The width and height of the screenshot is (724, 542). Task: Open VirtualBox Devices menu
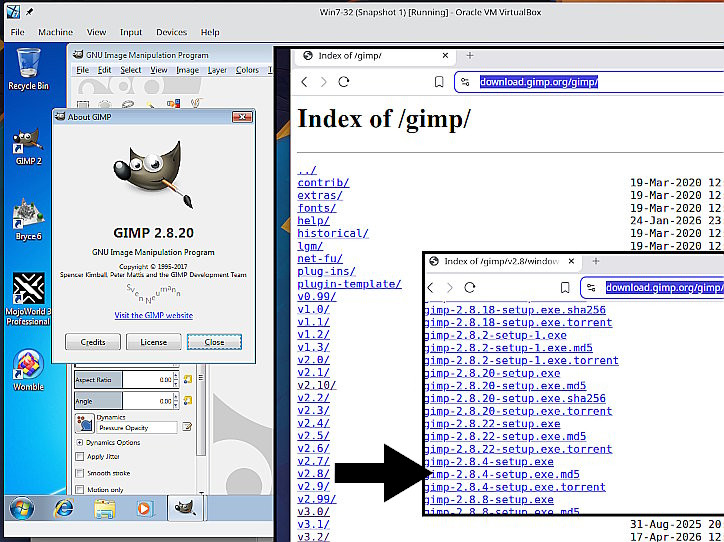171,32
